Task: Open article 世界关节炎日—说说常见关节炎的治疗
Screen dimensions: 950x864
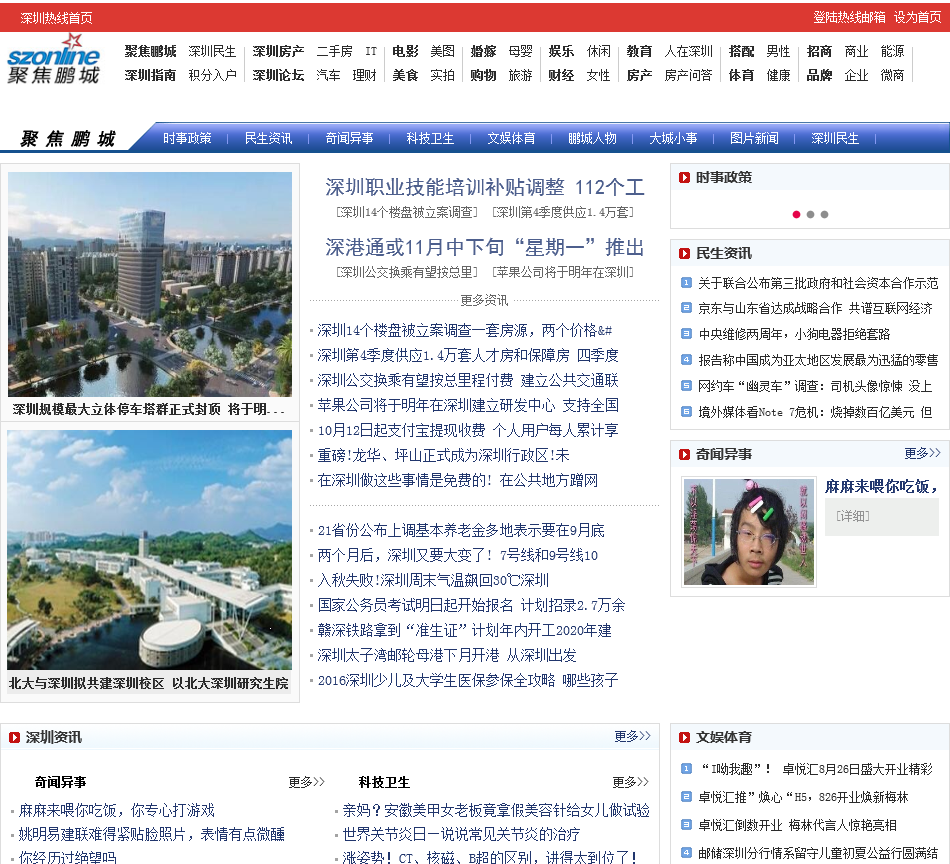Action: point(461,834)
